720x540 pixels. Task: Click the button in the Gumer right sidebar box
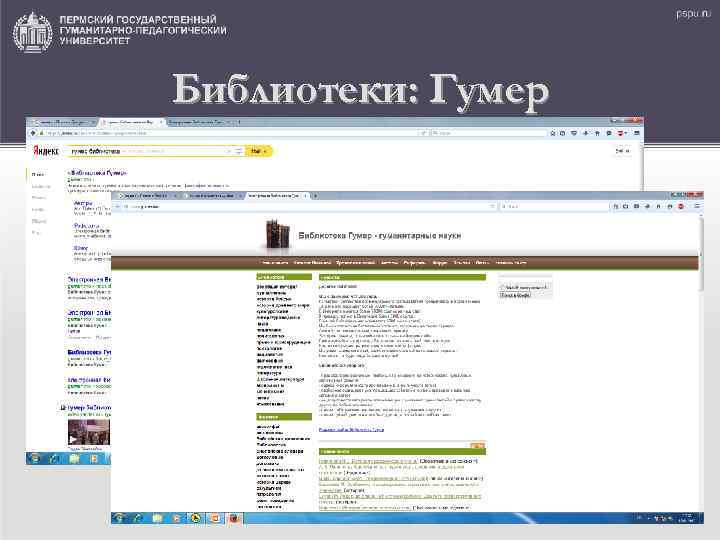[x=515, y=295]
